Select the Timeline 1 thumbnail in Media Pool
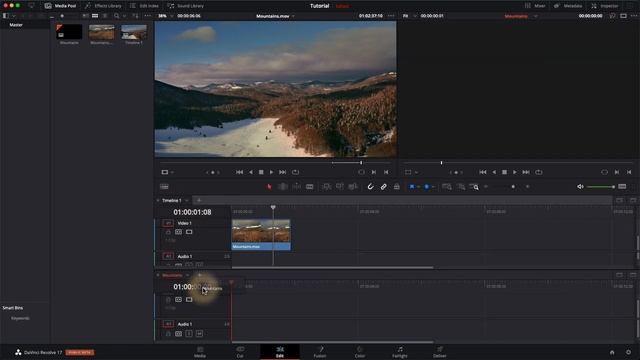Screen dimensions: 640x360 pos(134,32)
